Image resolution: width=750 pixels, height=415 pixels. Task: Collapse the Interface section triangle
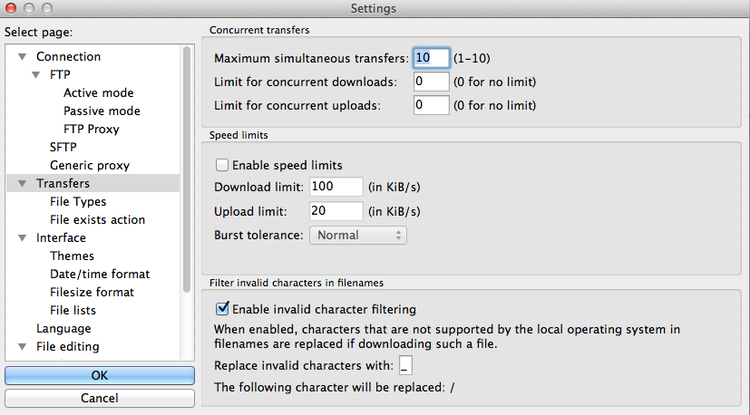(x=22, y=238)
